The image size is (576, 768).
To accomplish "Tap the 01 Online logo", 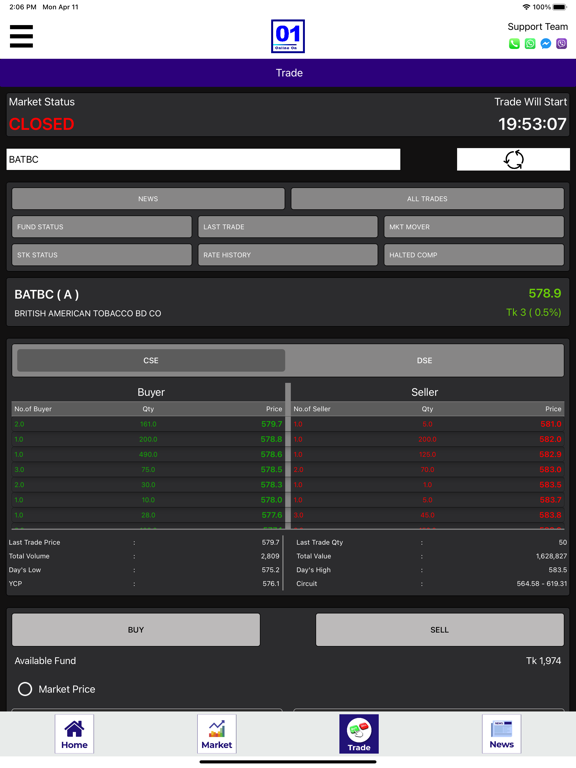I will click(x=288, y=36).
